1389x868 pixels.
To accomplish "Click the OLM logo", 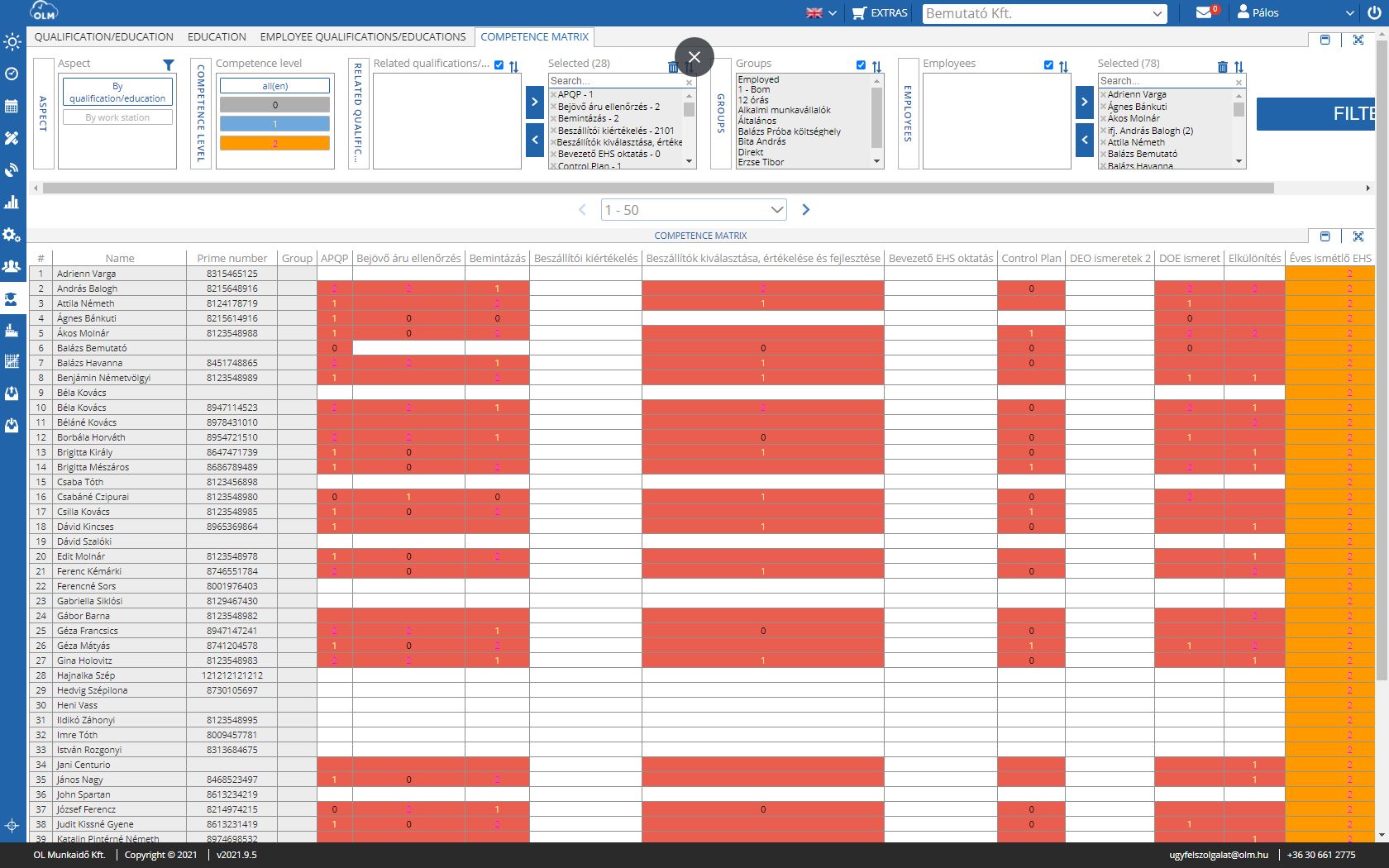I will [x=43, y=12].
